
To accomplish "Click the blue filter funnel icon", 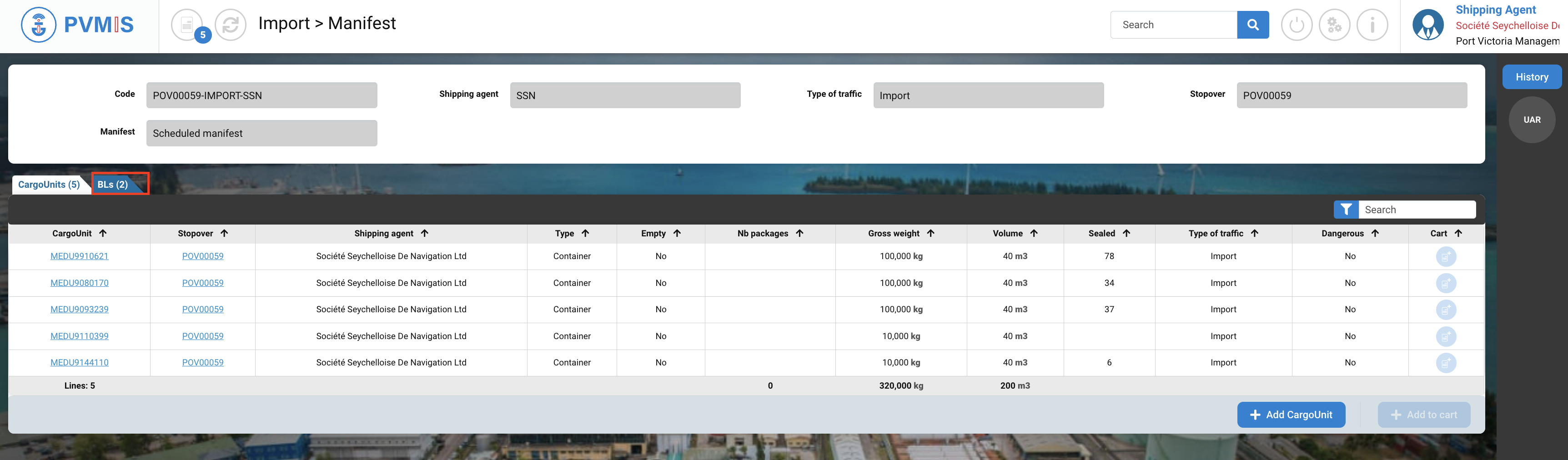I will pos(1346,209).
